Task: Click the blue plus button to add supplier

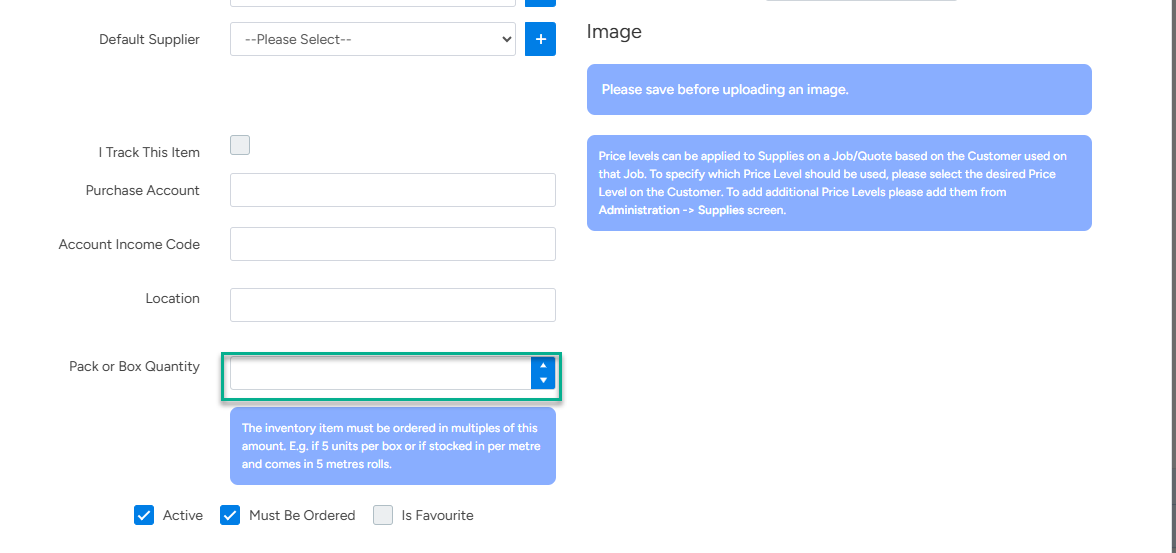Action: pos(540,39)
